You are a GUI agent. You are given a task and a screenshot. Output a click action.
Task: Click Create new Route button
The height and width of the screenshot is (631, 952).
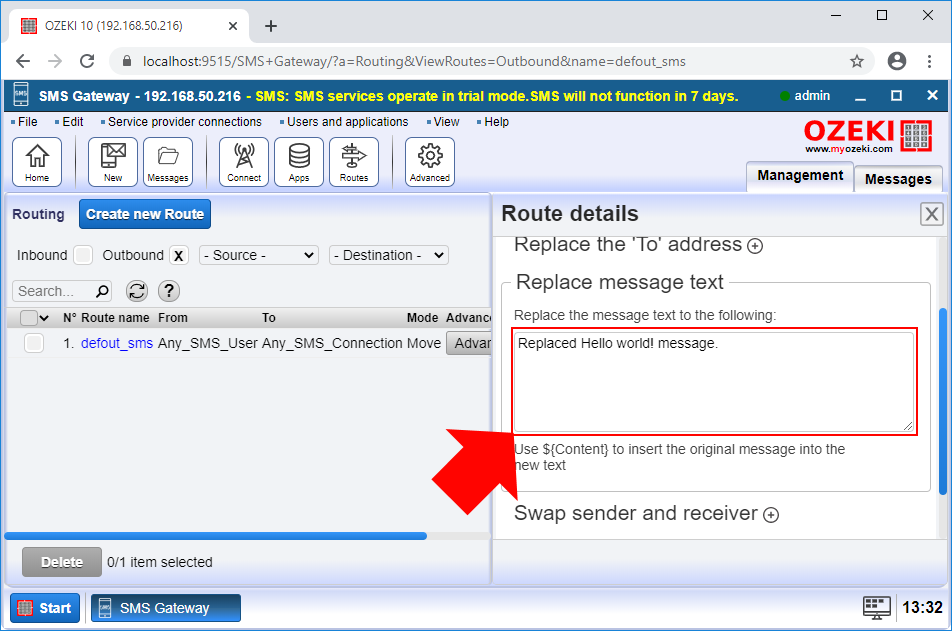144,214
